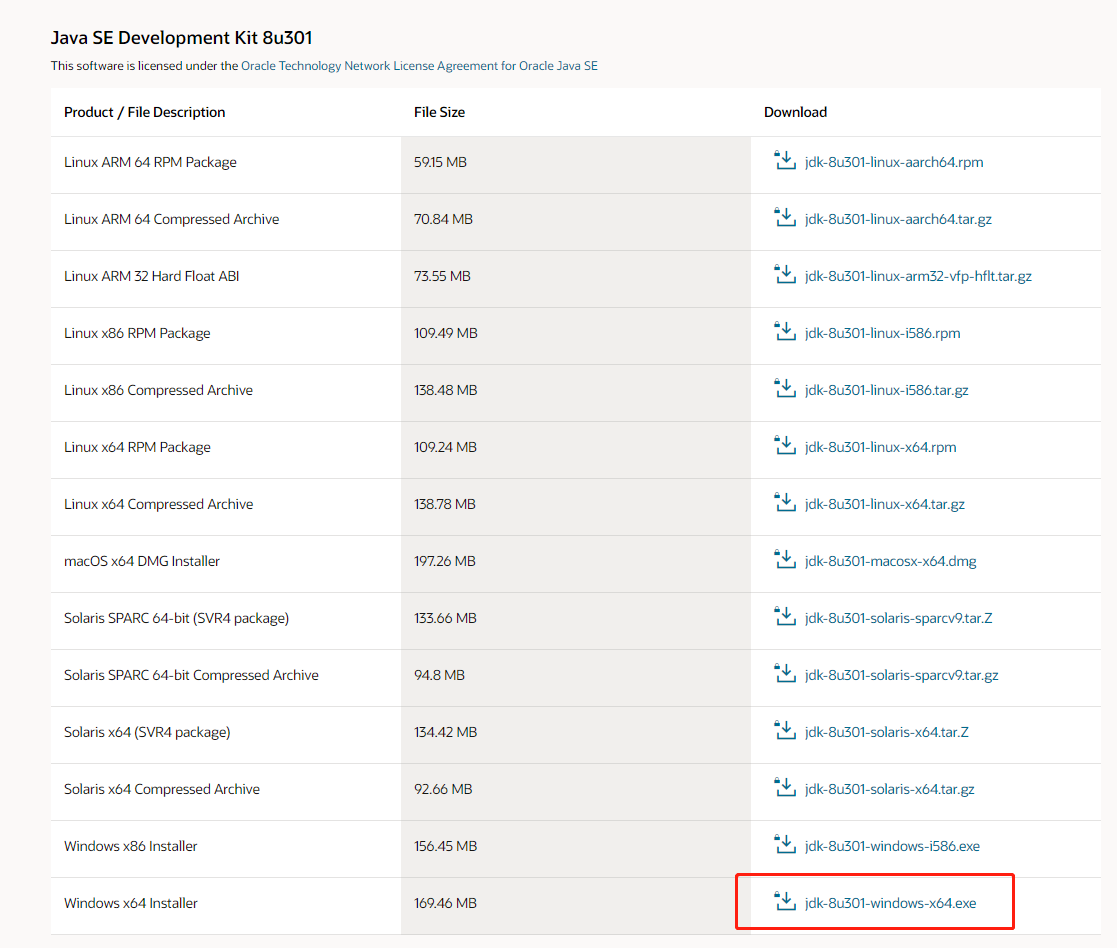Download jdk-8u301-linux-aarch64.tar.gz file link
This screenshot has height=948, width=1117.
tap(898, 219)
